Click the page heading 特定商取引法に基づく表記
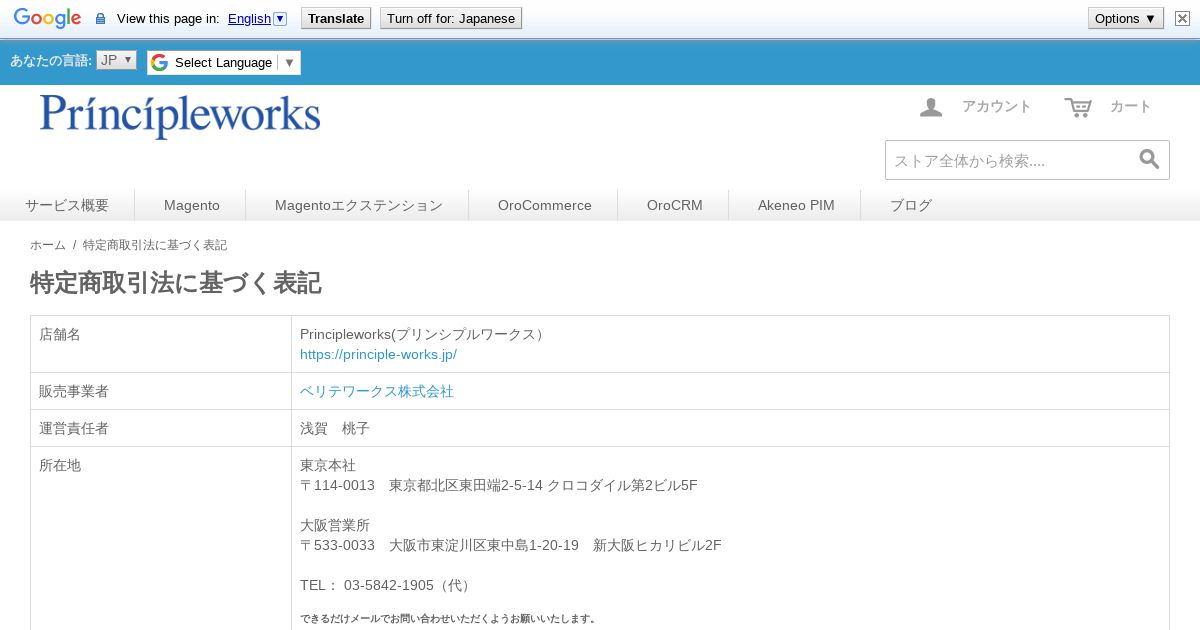 click(176, 283)
